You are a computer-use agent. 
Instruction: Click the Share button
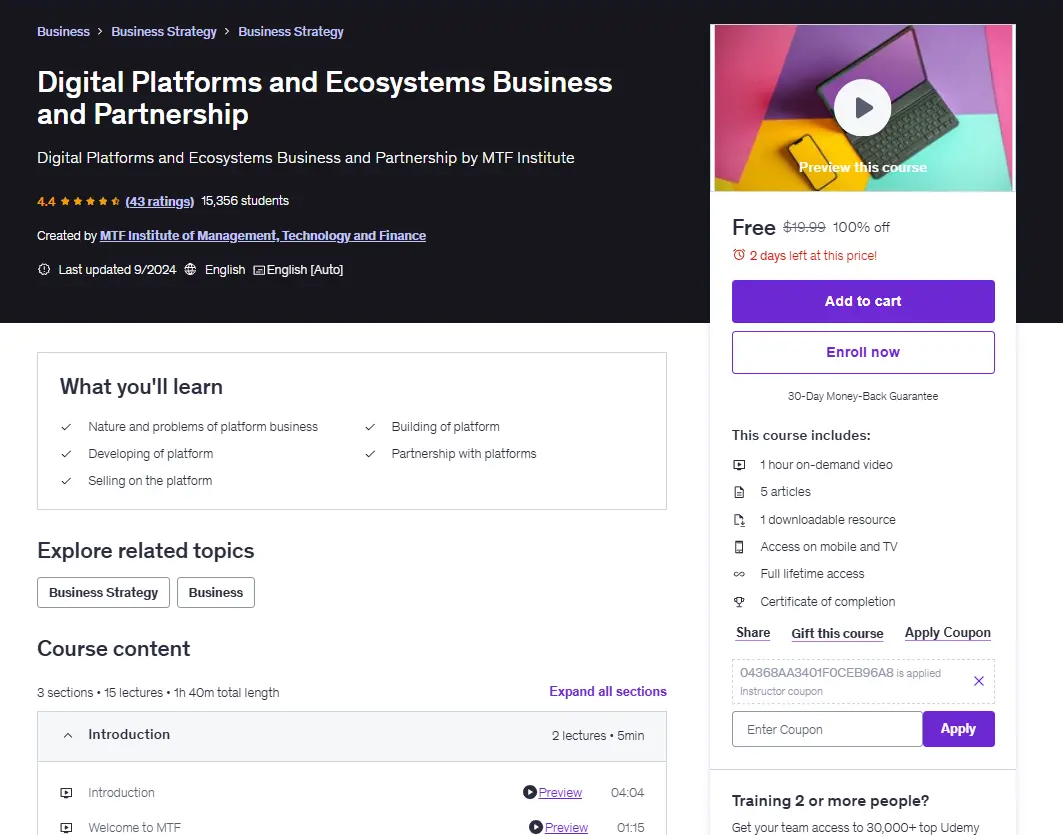753,632
